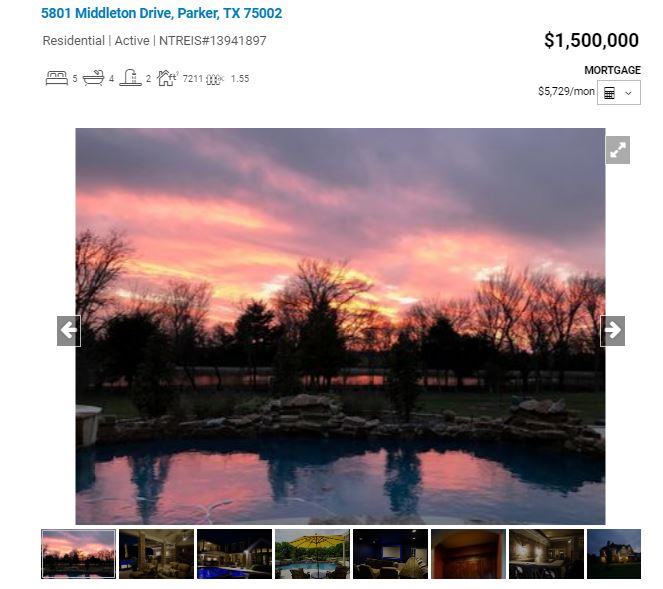Select the yellow umbrella pool thumbnail

[x=312, y=554]
